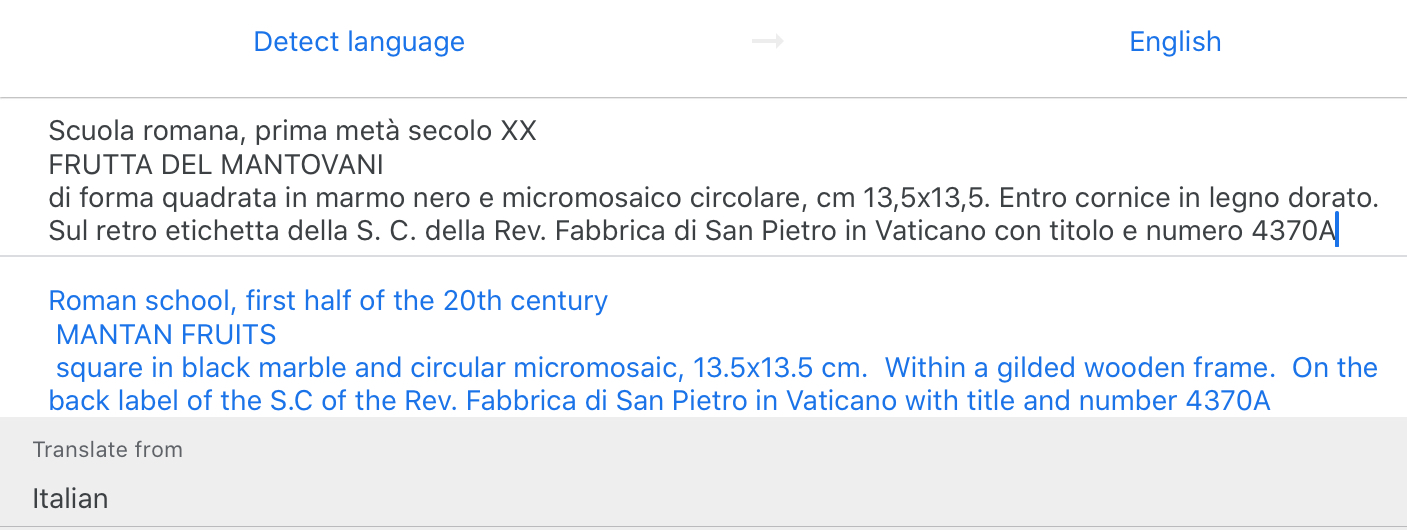This screenshot has height=530, width=1407.
Task: Open the Detect language source selector
Action: coord(359,41)
